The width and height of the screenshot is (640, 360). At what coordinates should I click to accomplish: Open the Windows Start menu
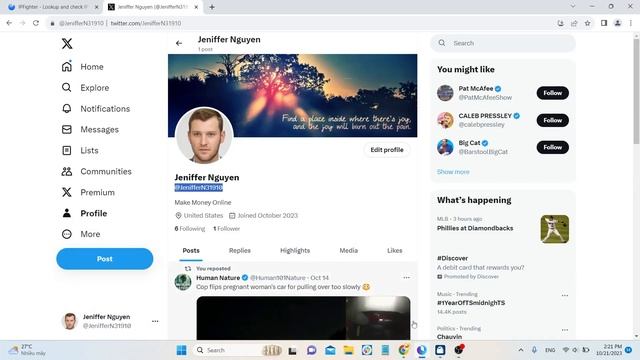click(x=182, y=350)
